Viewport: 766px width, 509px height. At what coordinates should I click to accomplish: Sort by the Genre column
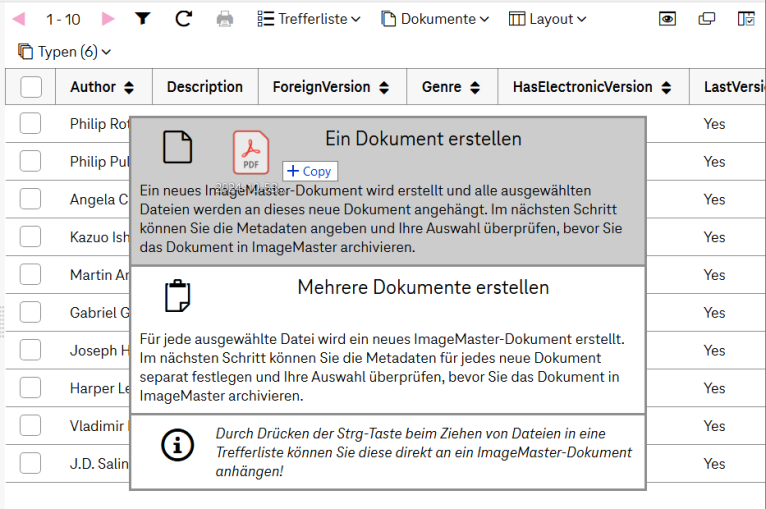coord(475,87)
